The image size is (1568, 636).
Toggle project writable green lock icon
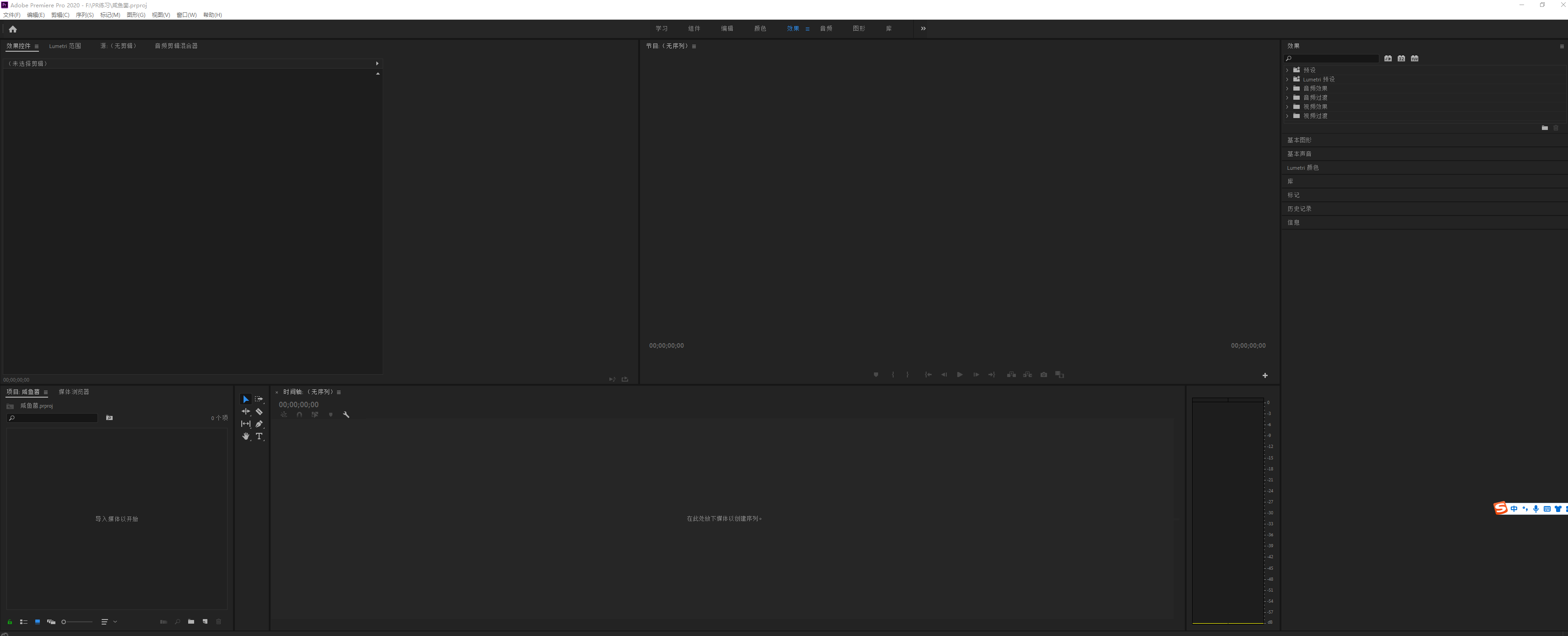[x=10, y=621]
